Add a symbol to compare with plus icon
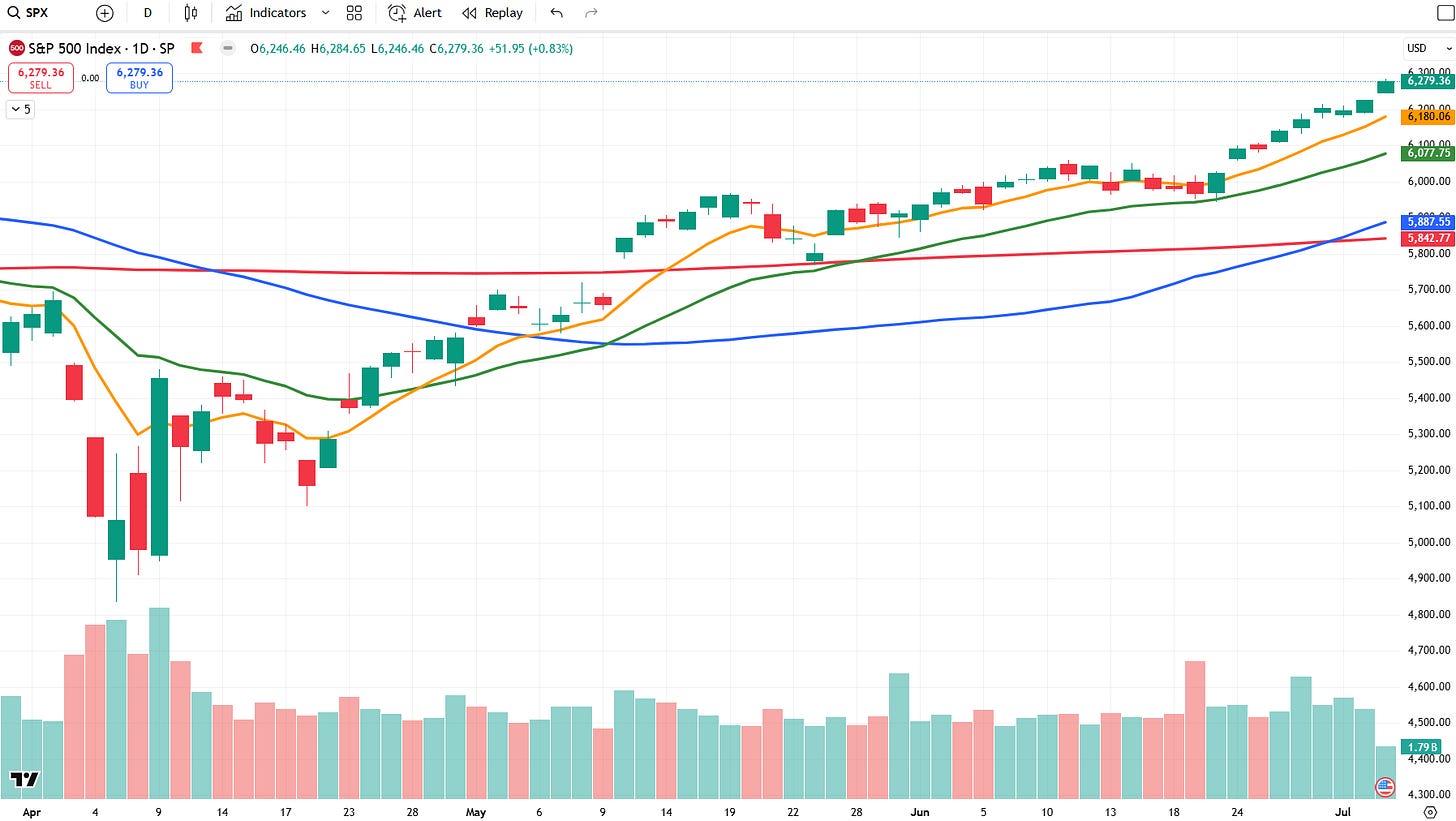The image size is (1456, 821). pyautogui.click(x=105, y=13)
